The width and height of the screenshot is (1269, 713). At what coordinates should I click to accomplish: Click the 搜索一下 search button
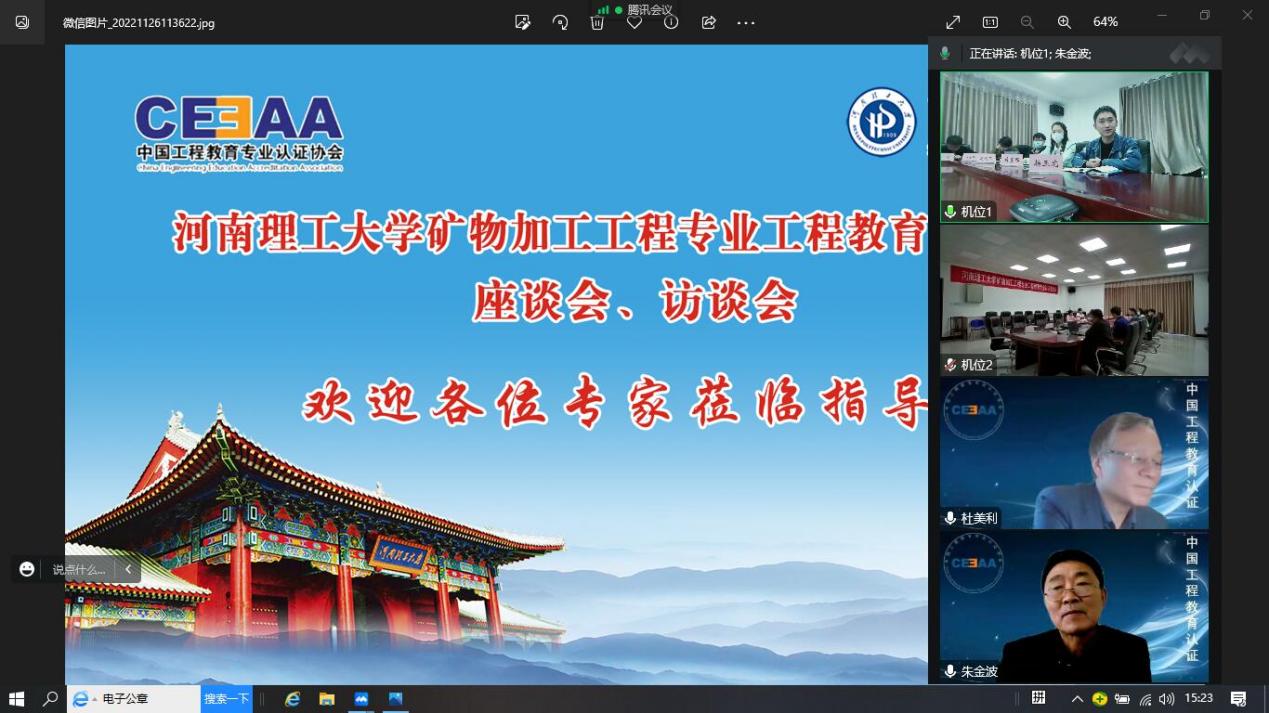coord(227,699)
